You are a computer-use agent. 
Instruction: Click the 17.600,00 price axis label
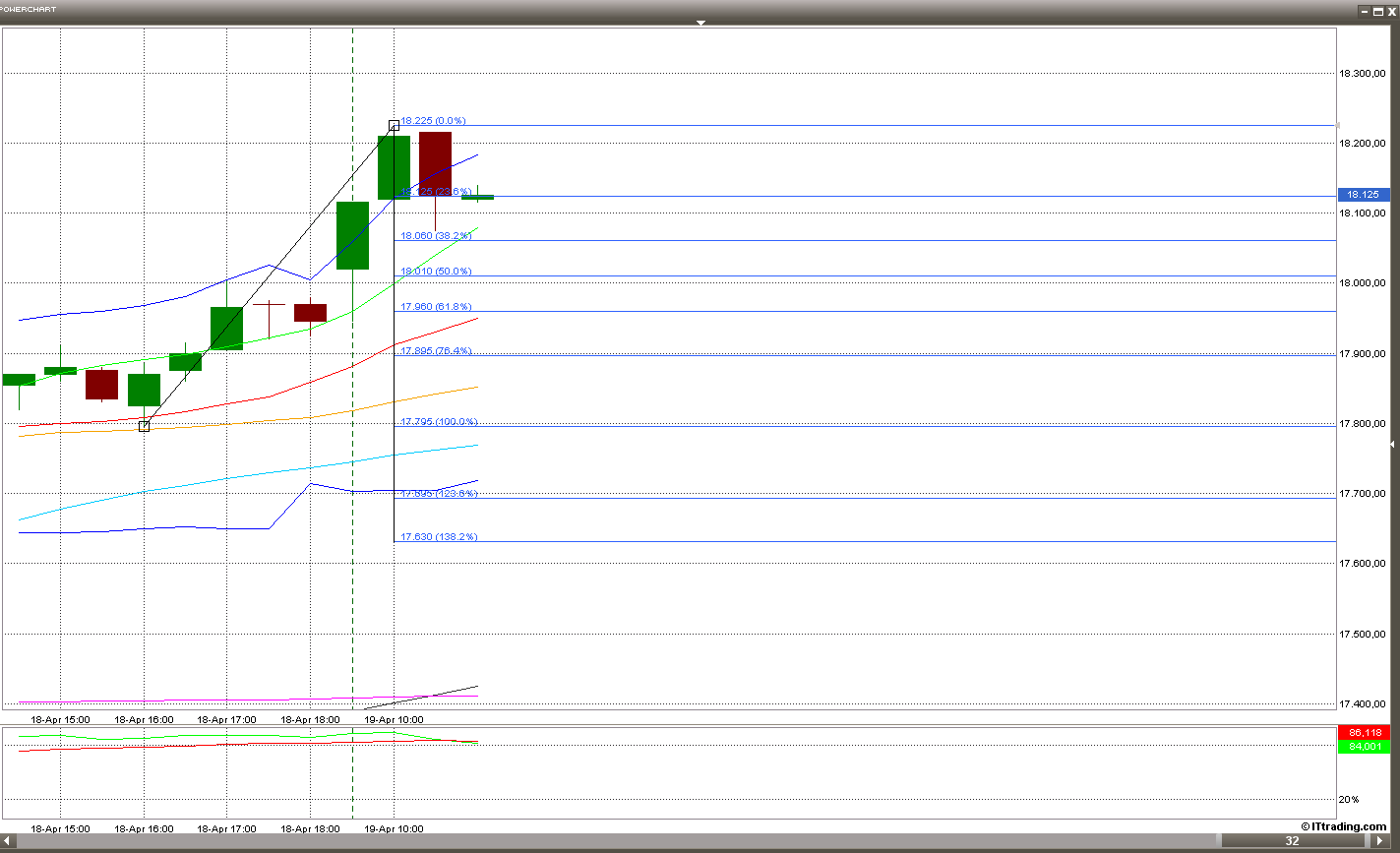(1365, 564)
